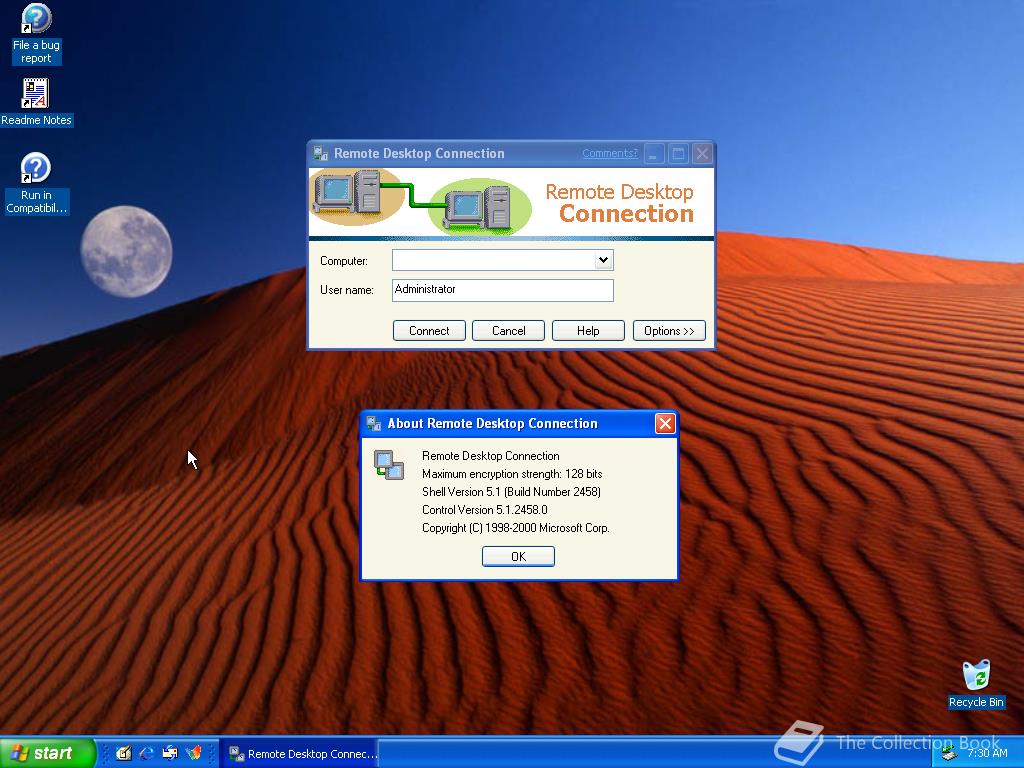The image size is (1024, 768).
Task: Click the 'Copyright (C) 1998-2000 Microsoft Corp.' line
Action: pos(515,528)
